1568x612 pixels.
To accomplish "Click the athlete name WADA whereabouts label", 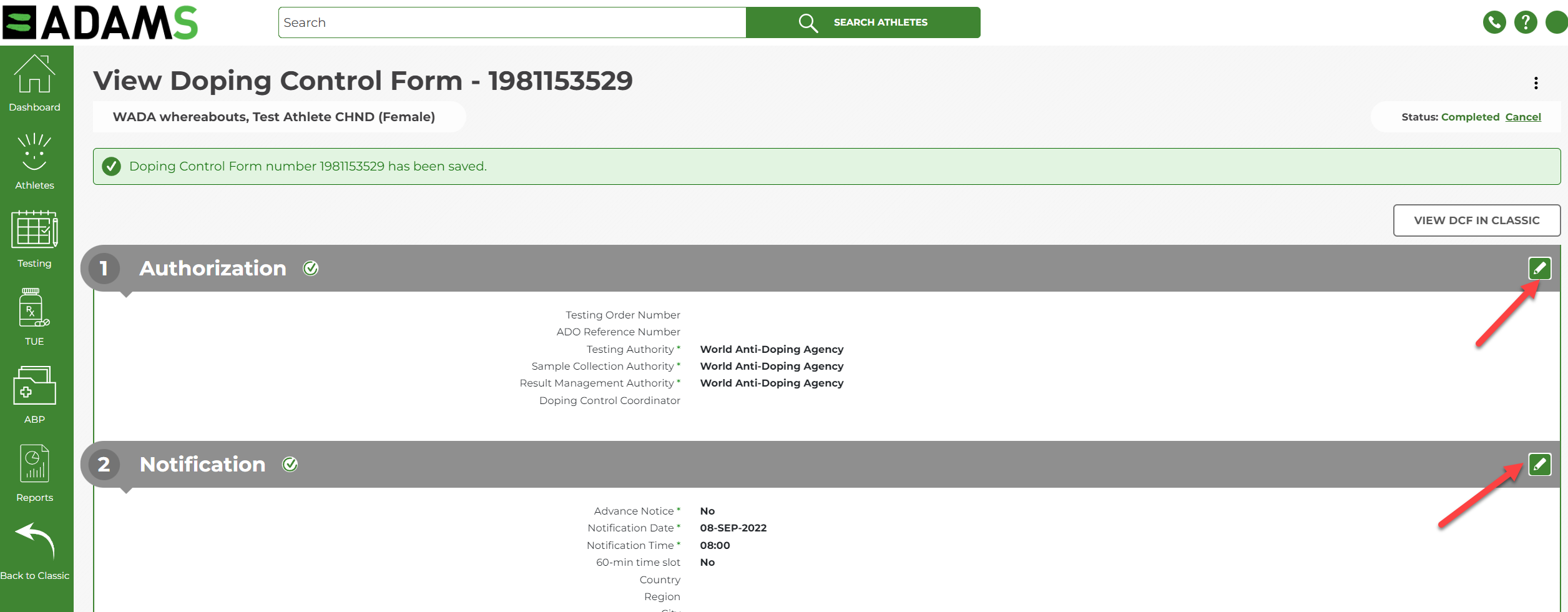I will pos(274,117).
